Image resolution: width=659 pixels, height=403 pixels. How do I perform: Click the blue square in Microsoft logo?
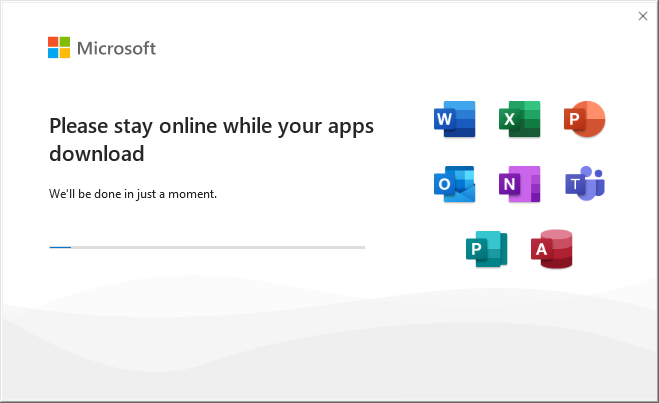click(53, 54)
